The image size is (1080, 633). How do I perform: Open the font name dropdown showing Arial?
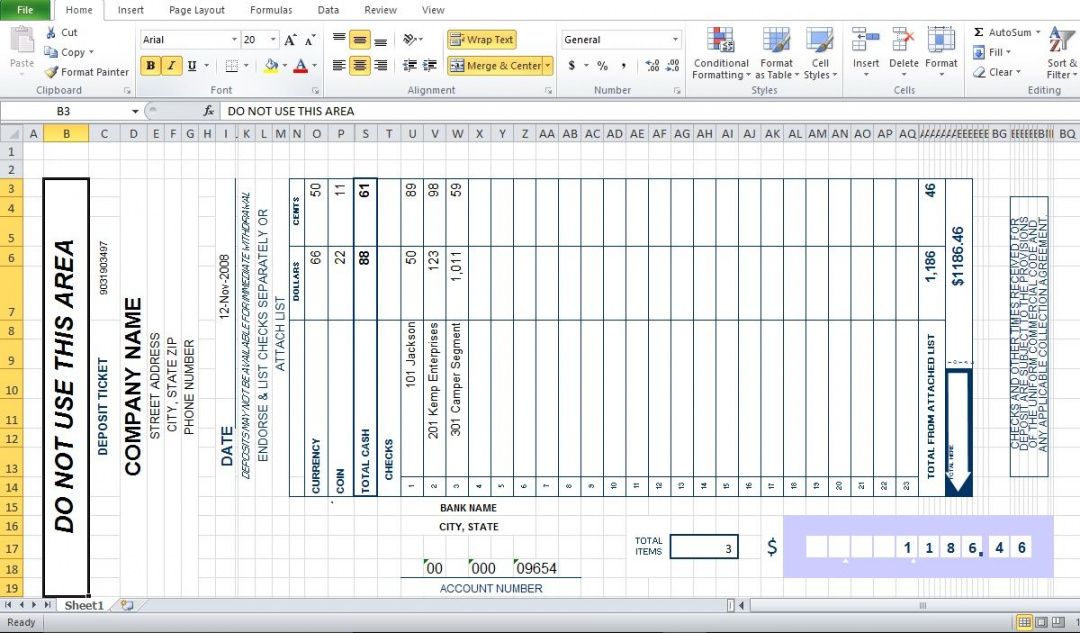click(x=235, y=40)
